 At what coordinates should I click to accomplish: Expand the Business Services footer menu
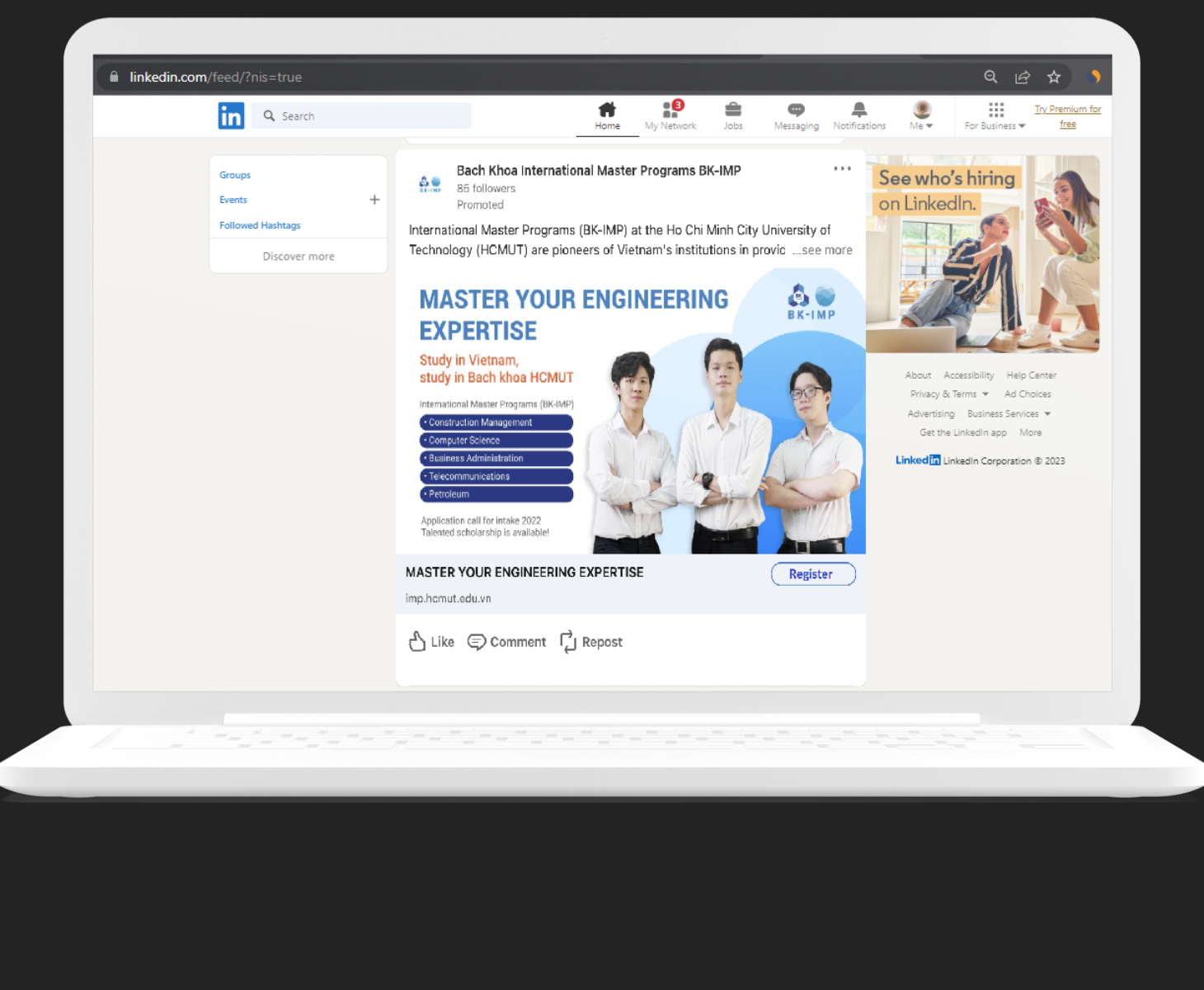click(1009, 414)
